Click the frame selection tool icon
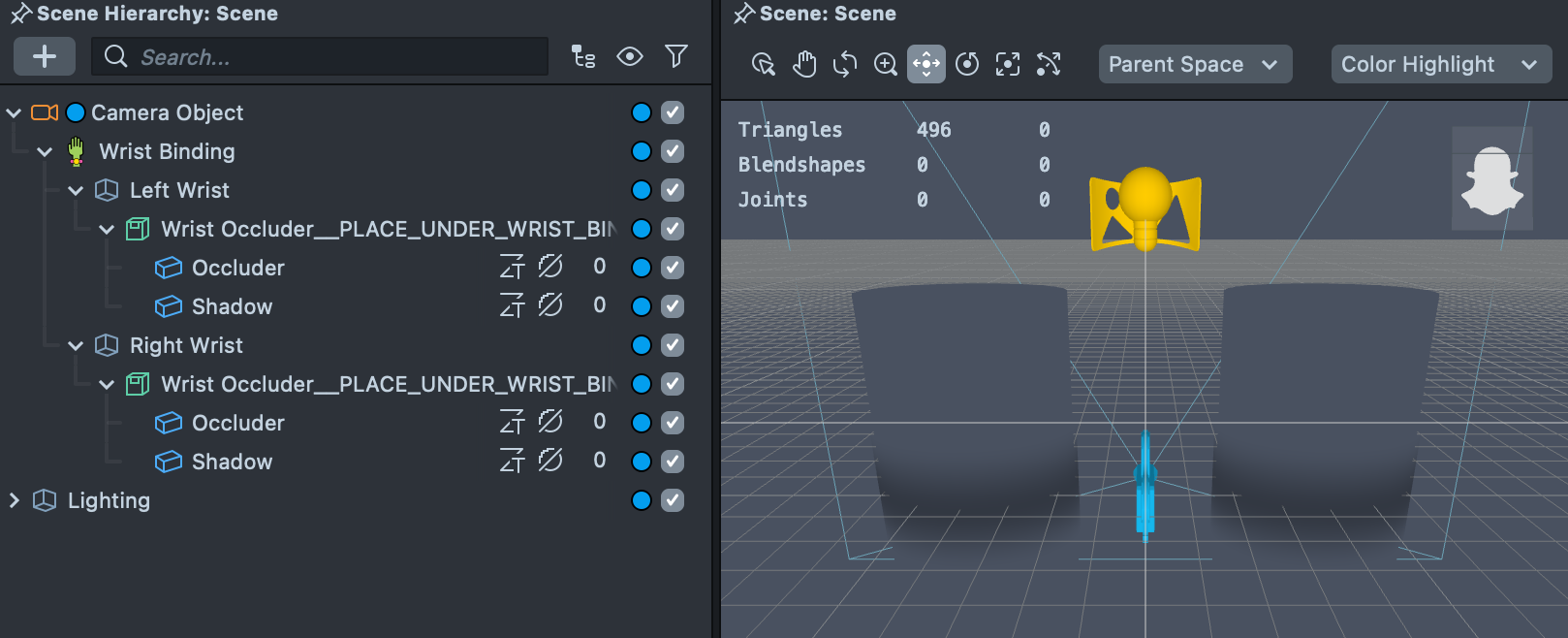Image resolution: width=1568 pixels, height=638 pixels. coord(1008,65)
